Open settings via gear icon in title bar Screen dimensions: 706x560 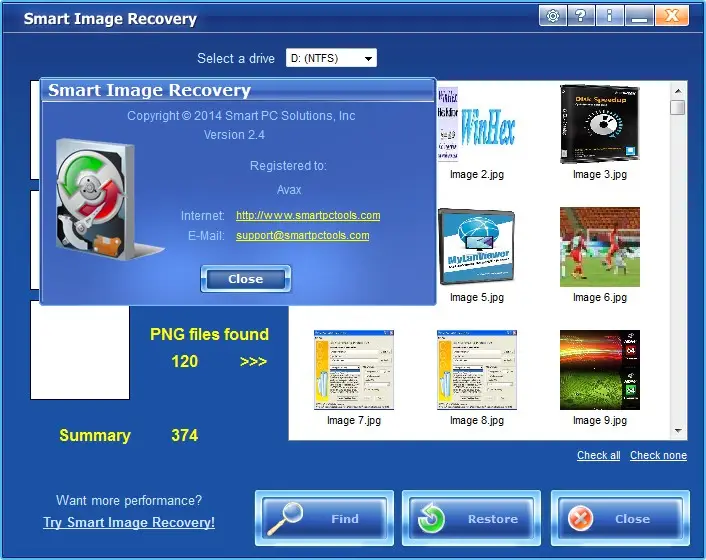pos(552,16)
